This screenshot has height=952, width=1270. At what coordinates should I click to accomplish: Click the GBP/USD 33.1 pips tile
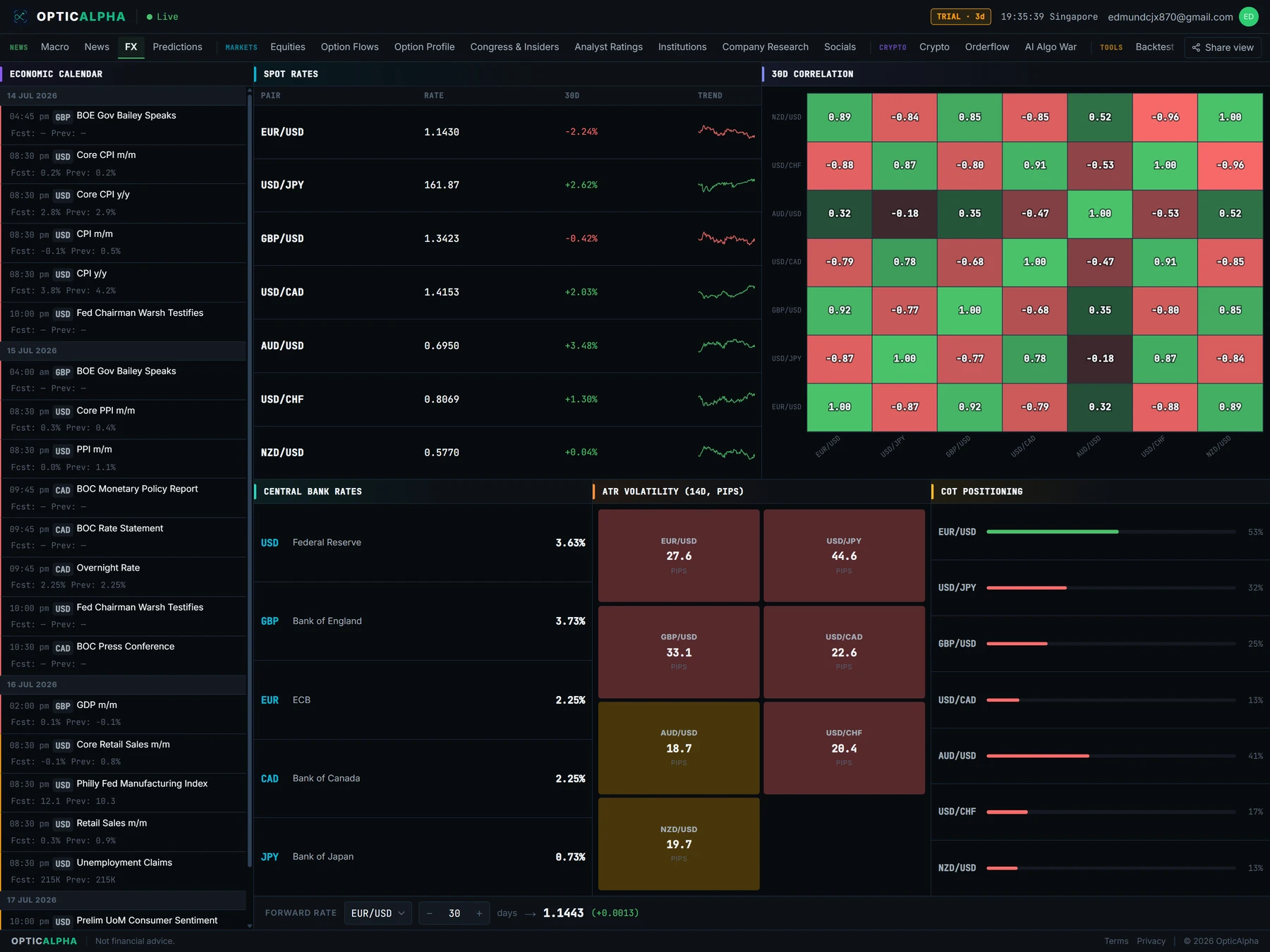pos(679,652)
